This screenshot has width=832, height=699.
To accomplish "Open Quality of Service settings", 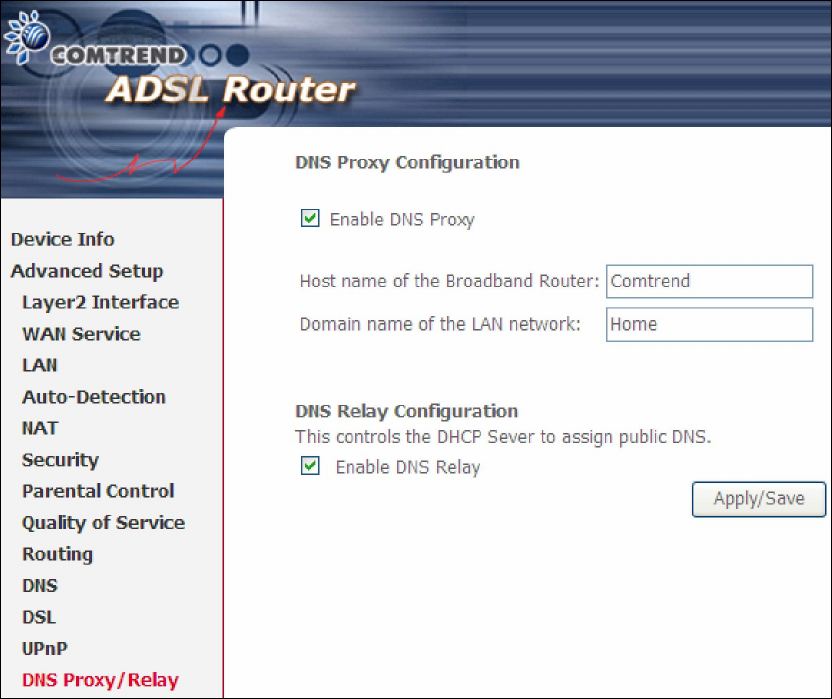I will click(103, 523).
